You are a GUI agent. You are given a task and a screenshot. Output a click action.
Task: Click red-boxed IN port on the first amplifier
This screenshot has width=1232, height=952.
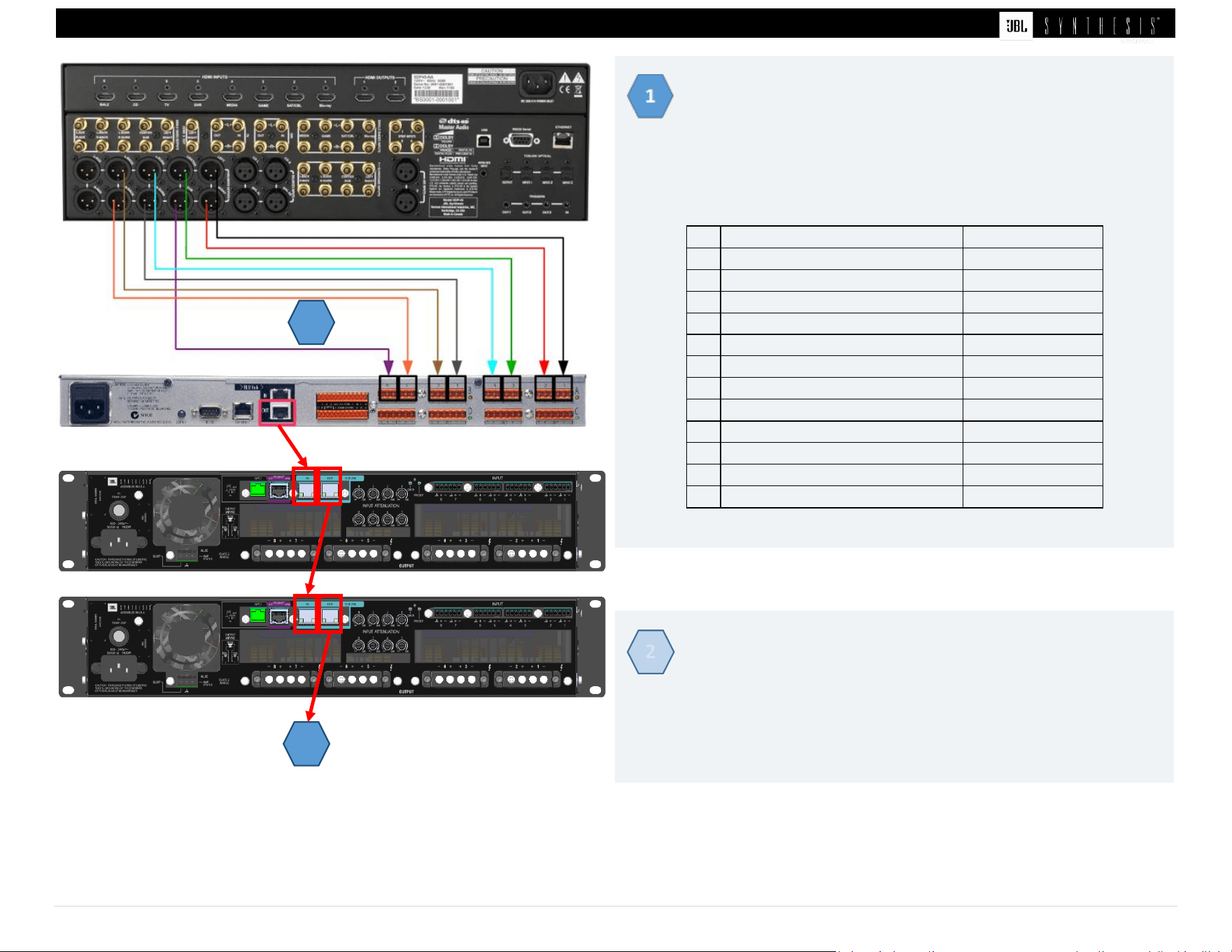point(306,486)
